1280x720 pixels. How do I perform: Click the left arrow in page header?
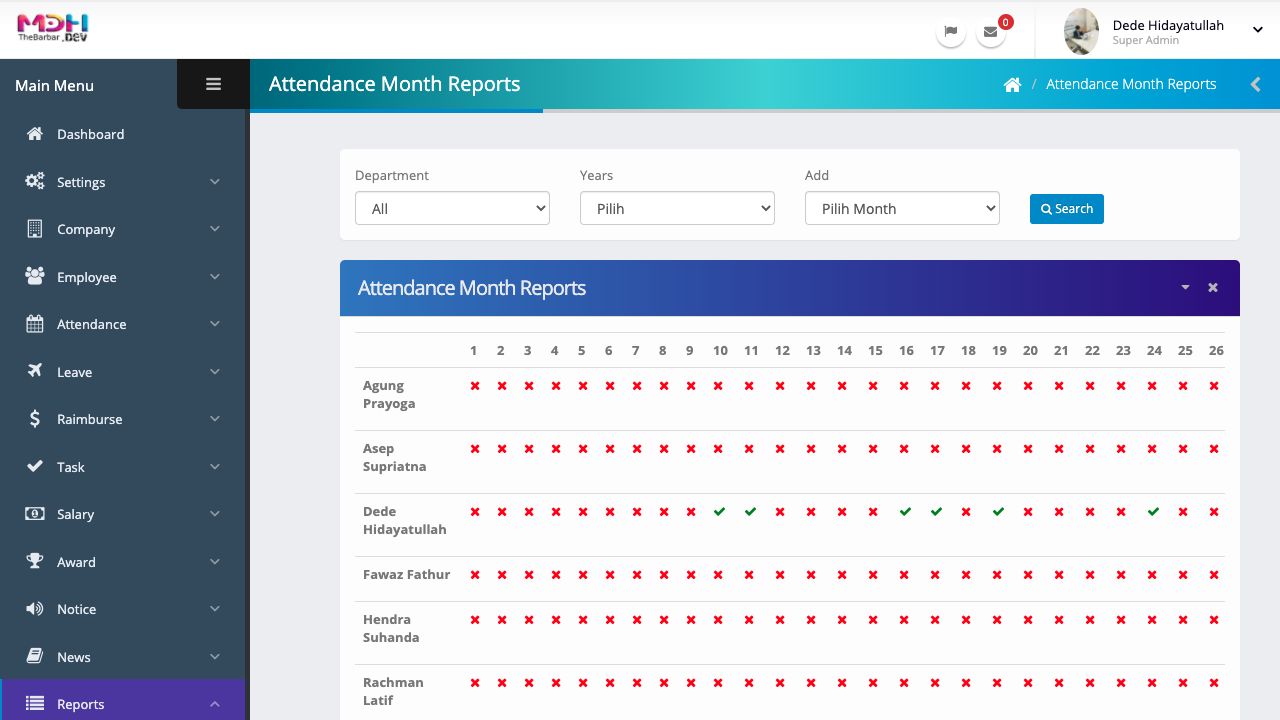coord(1255,85)
